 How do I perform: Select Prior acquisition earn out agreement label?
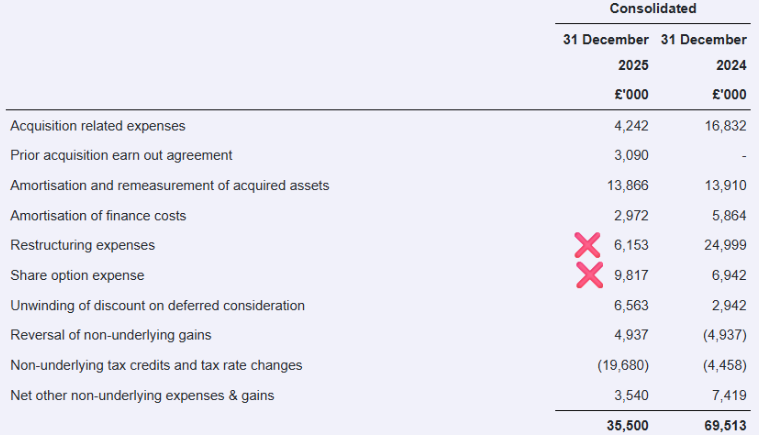point(121,156)
